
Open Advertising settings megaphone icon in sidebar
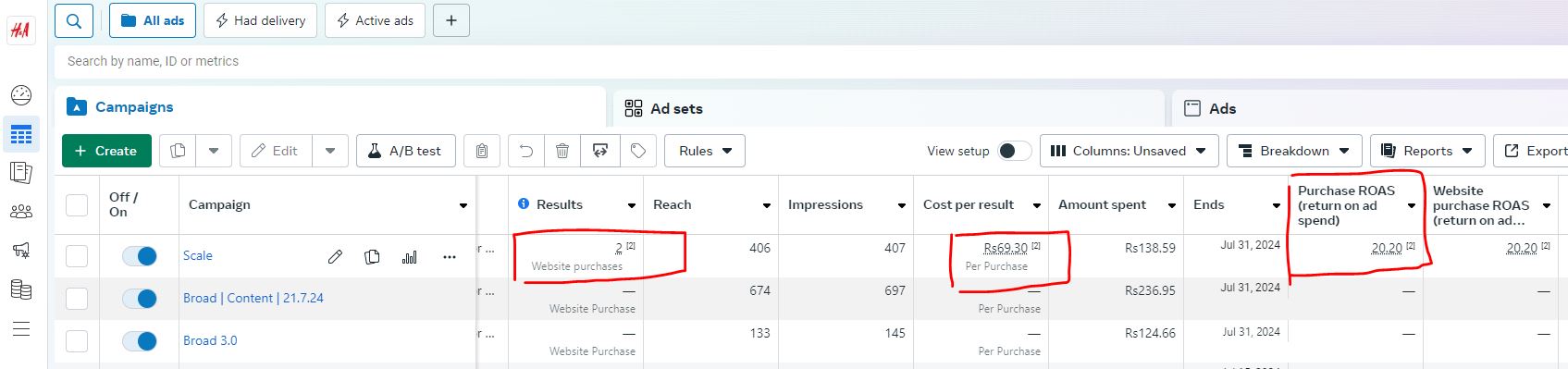click(x=21, y=250)
